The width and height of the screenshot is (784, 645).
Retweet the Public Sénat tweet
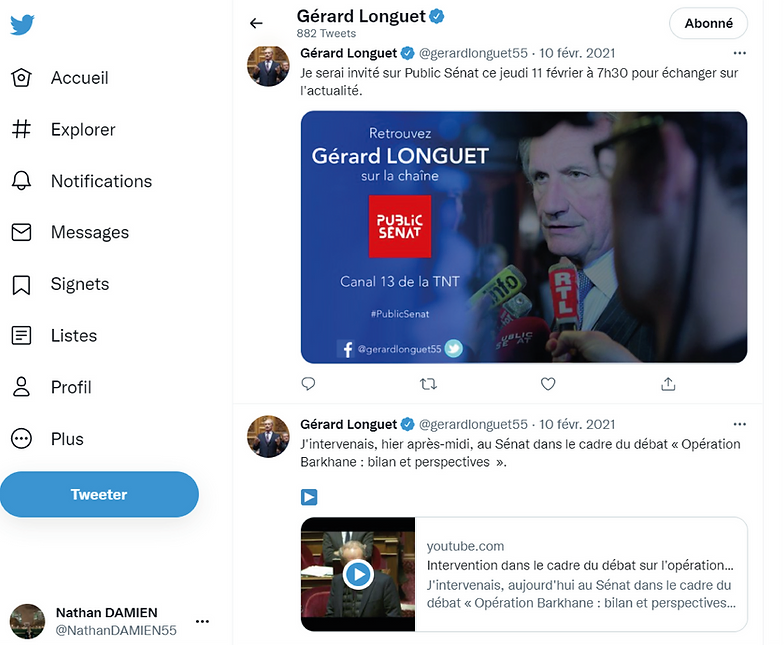(428, 383)
